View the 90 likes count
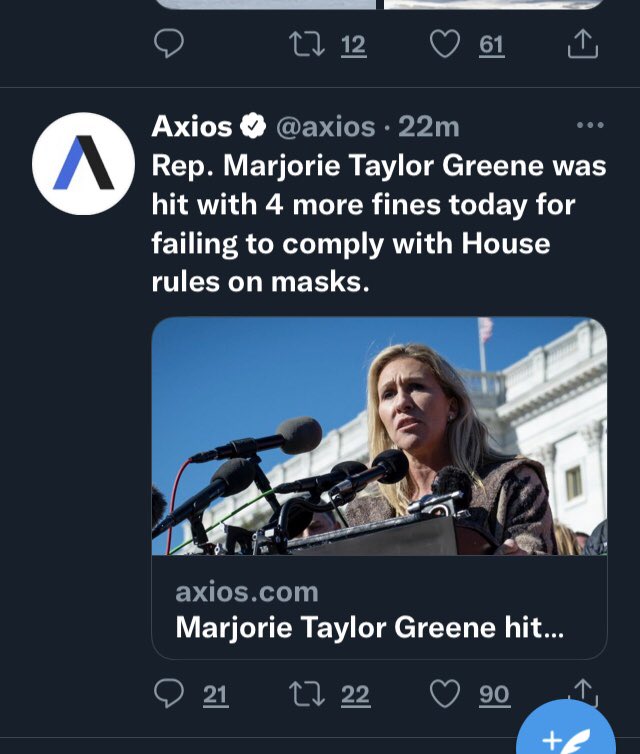The image size is (640, 754). pos(494,695)
